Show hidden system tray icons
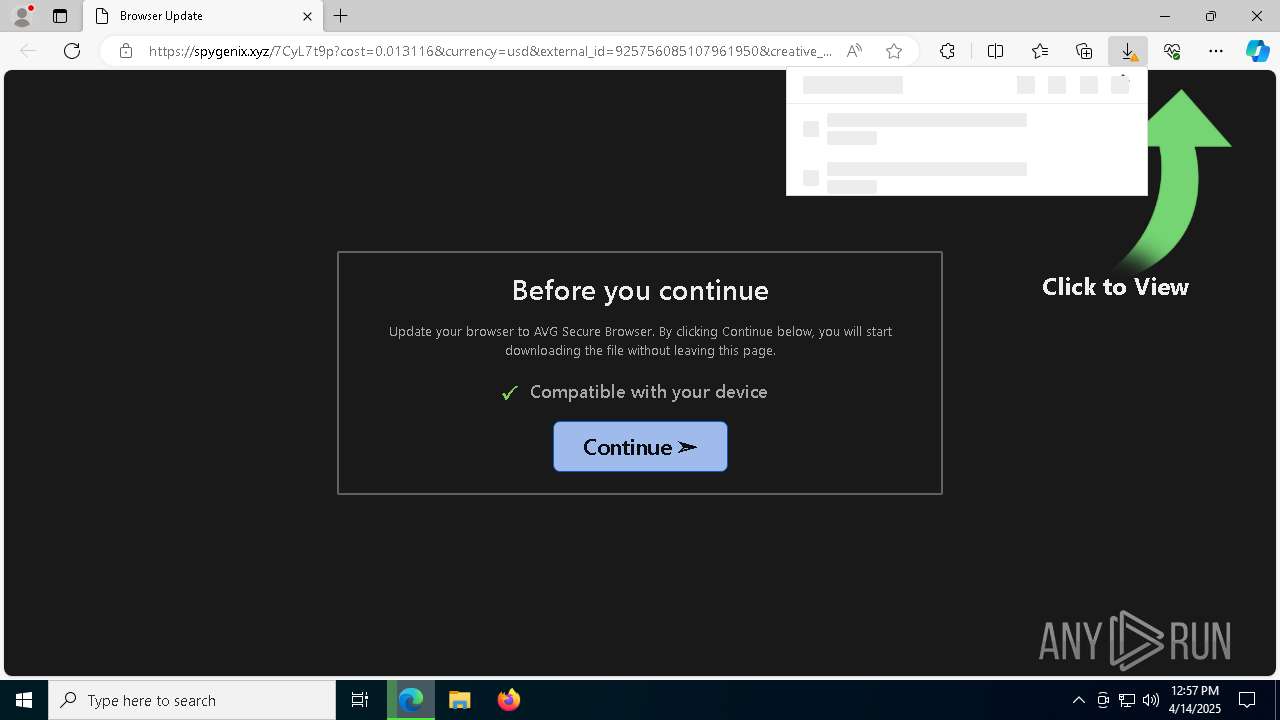The height and width of the screenshot is (720, 1280). point(1078,700)
